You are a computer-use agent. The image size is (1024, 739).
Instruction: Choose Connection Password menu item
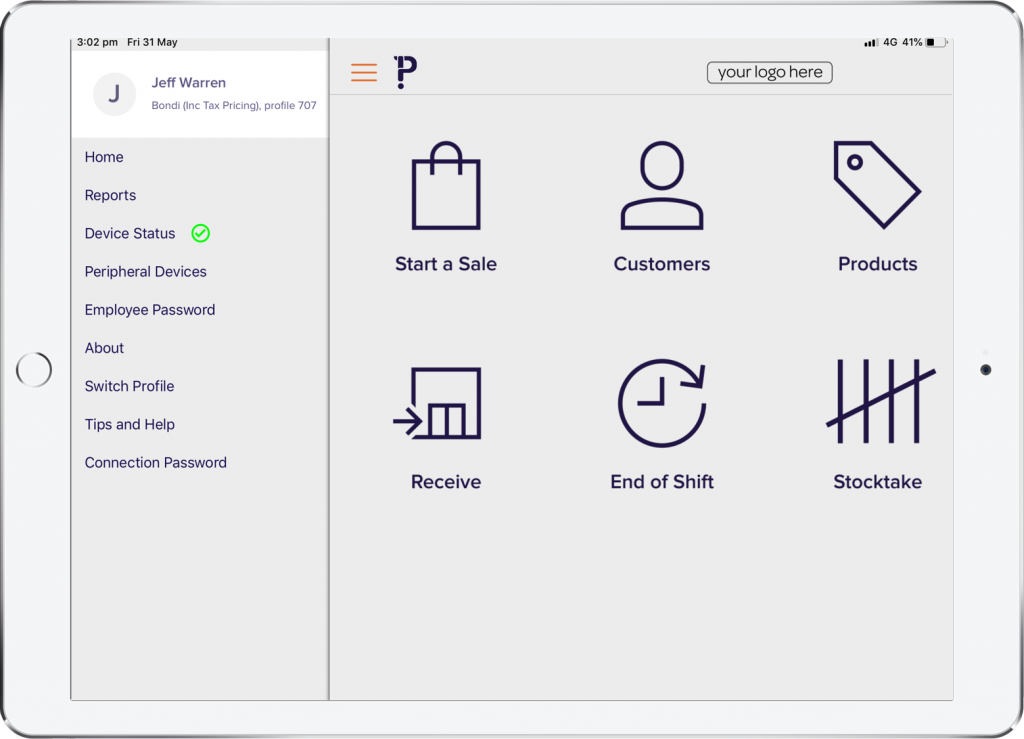click(x=155, y=462)
